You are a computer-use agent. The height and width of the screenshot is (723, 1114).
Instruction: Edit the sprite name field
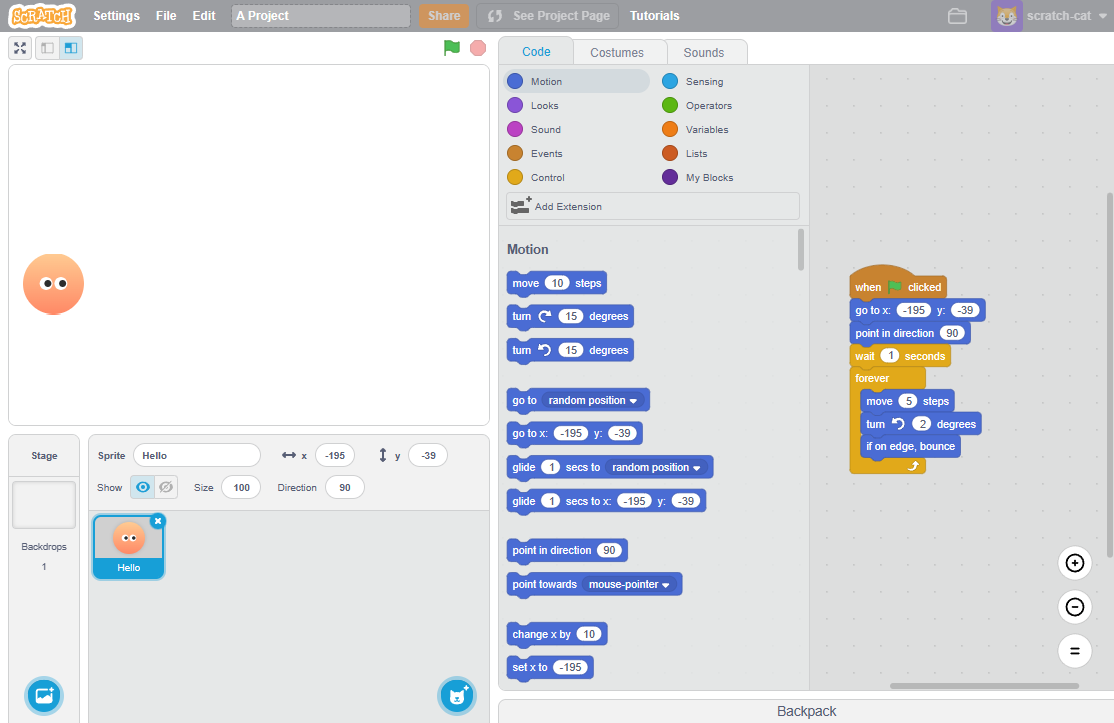(x=197, y=455)
